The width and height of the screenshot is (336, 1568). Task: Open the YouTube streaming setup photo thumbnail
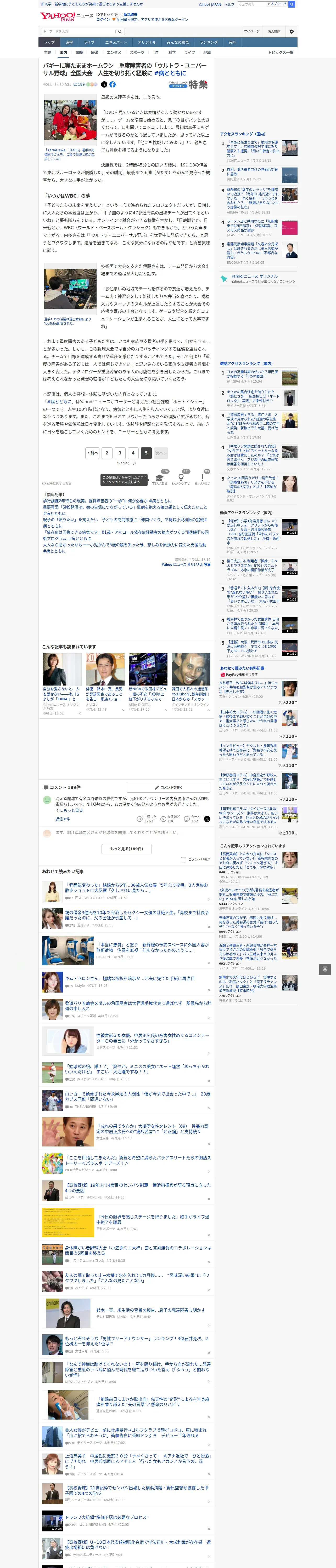(70, 289)
